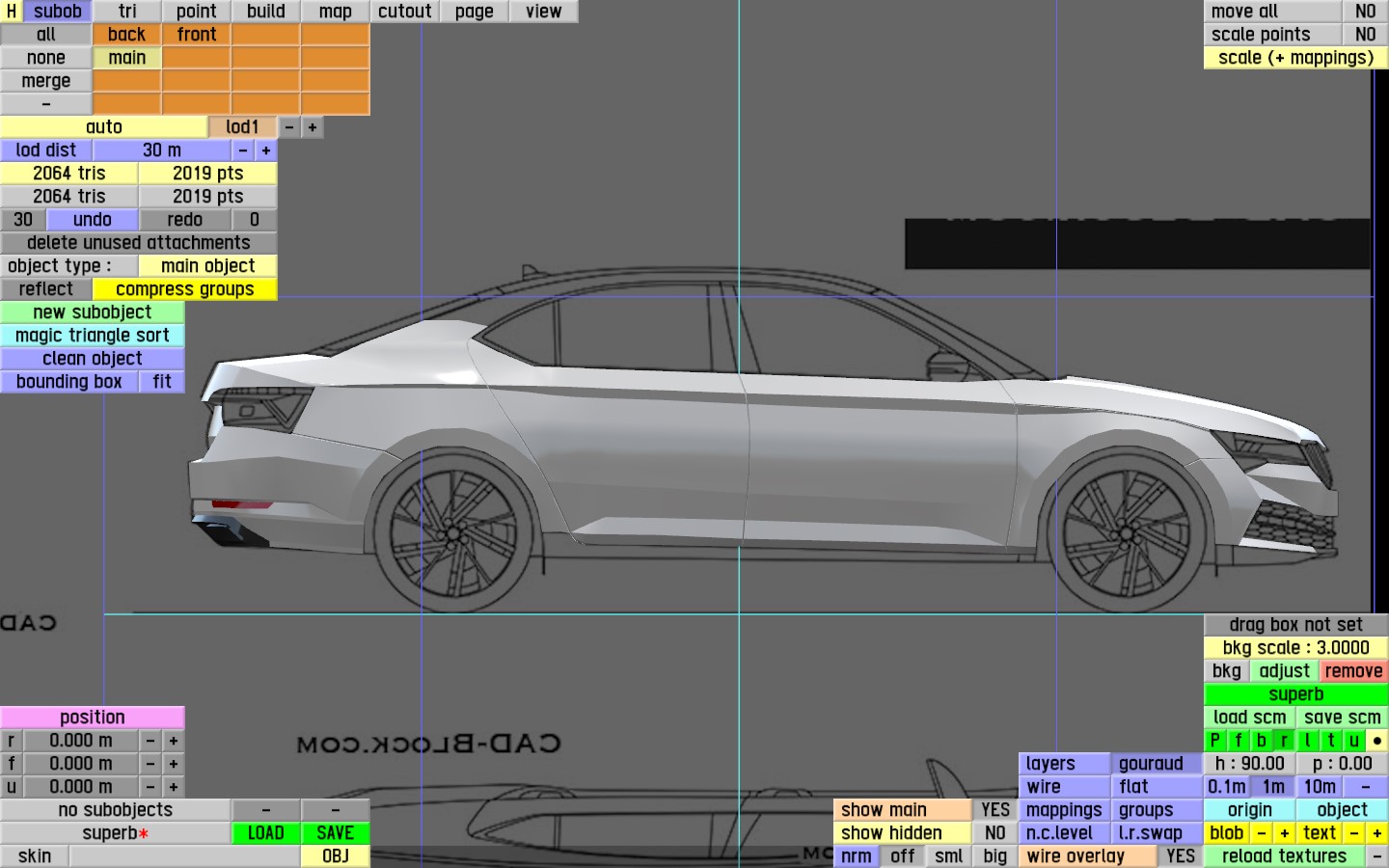The height and width of the screenshot is (868, 1389).
Task: Select gouraud shading mode
Action: coord(1157,764)
